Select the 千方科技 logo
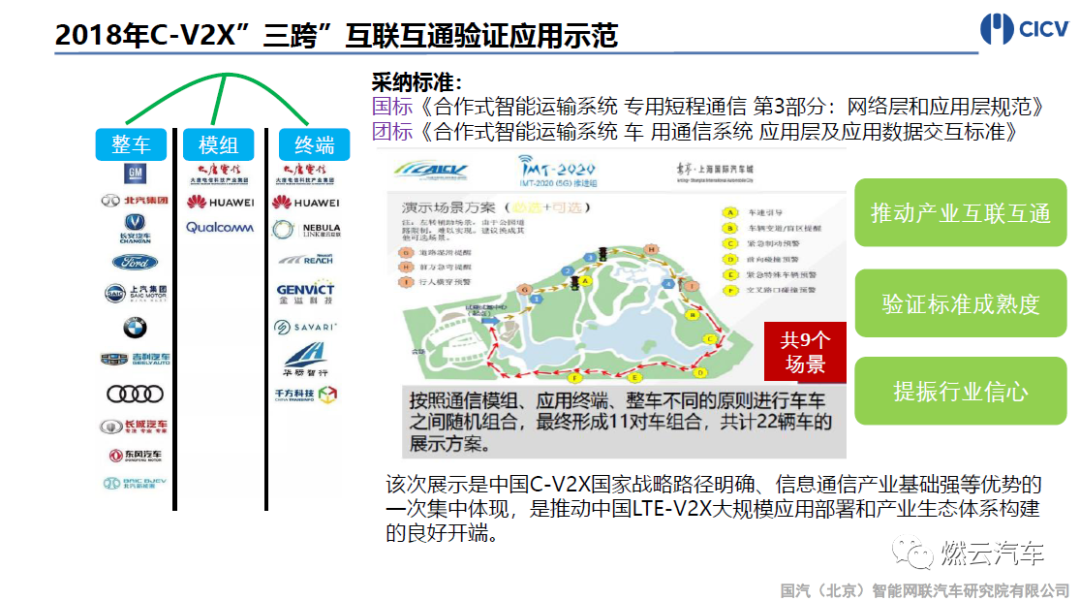 pos(307,394)
